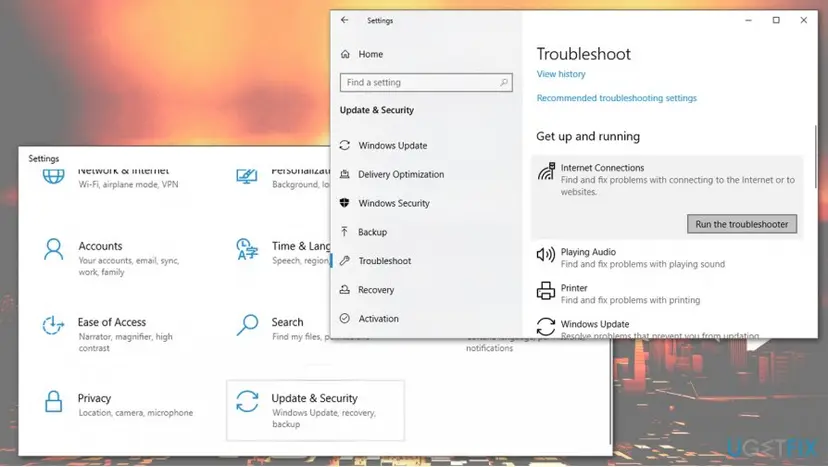This screenshot has width=828, height=467.
Task: Click the magnifier icon in search box
Action: click(504, 82)
